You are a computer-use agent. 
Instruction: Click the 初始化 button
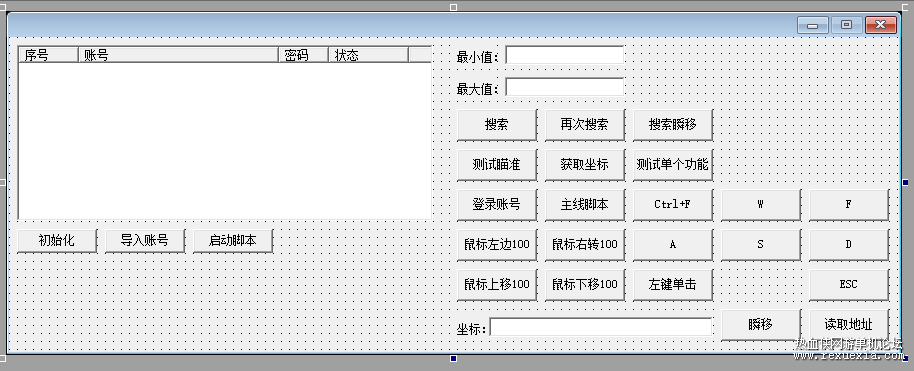tap(57, 241)
